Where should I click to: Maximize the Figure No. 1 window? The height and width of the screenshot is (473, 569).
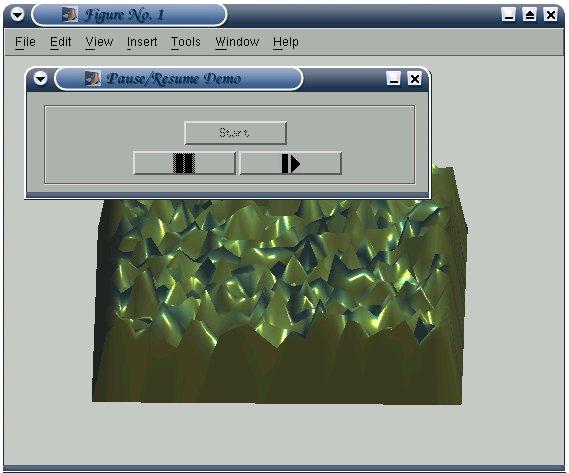[x=529, y=15]
